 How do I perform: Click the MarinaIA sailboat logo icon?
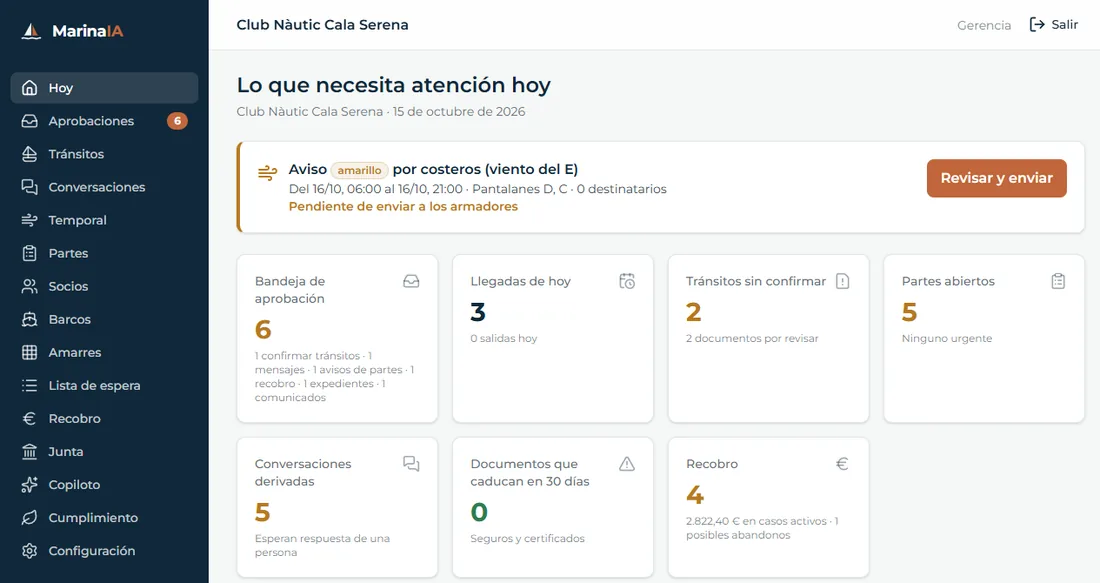tap(32, 31)
